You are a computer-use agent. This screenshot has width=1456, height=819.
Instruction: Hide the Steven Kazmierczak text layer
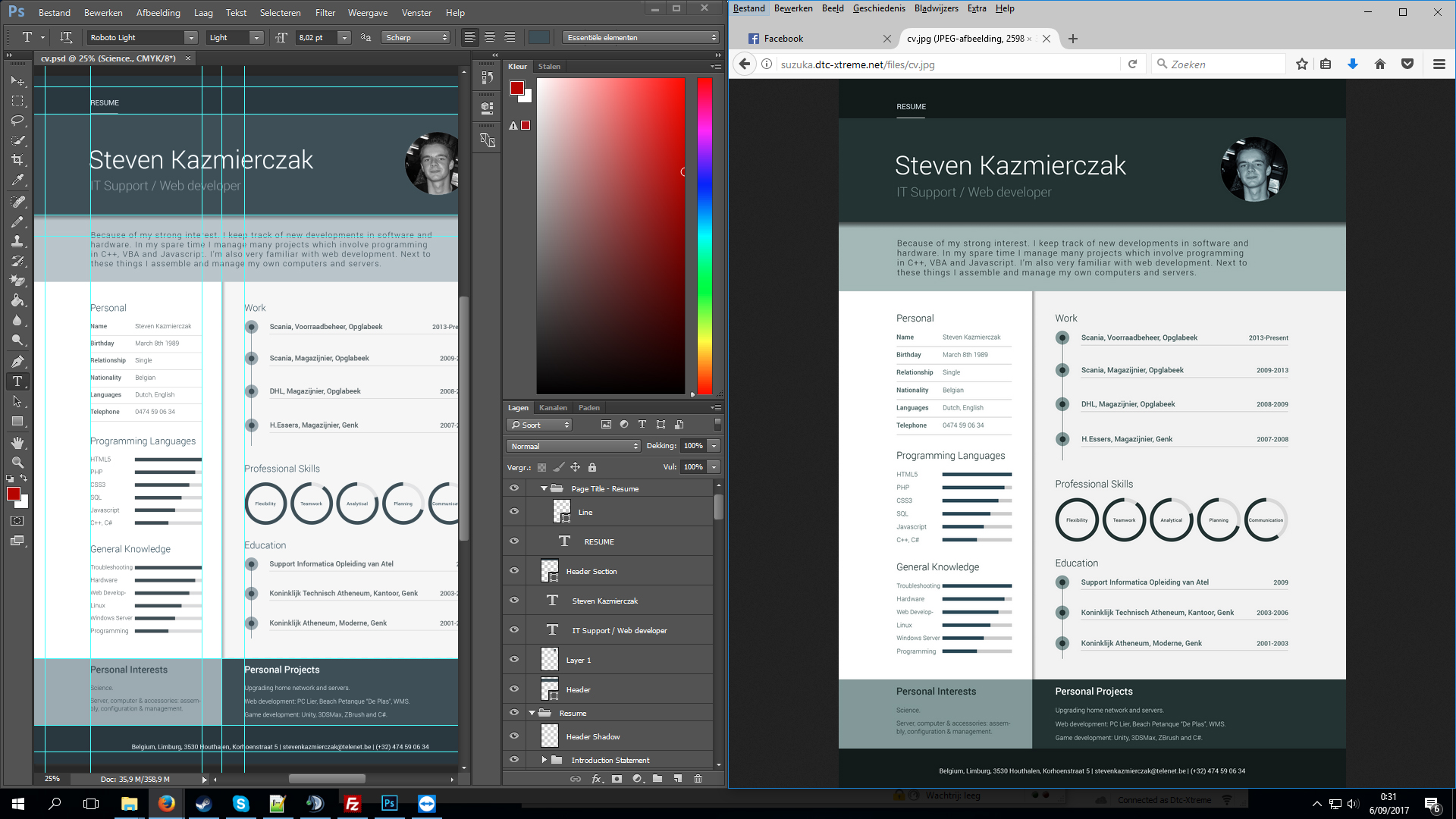[514, 601]
